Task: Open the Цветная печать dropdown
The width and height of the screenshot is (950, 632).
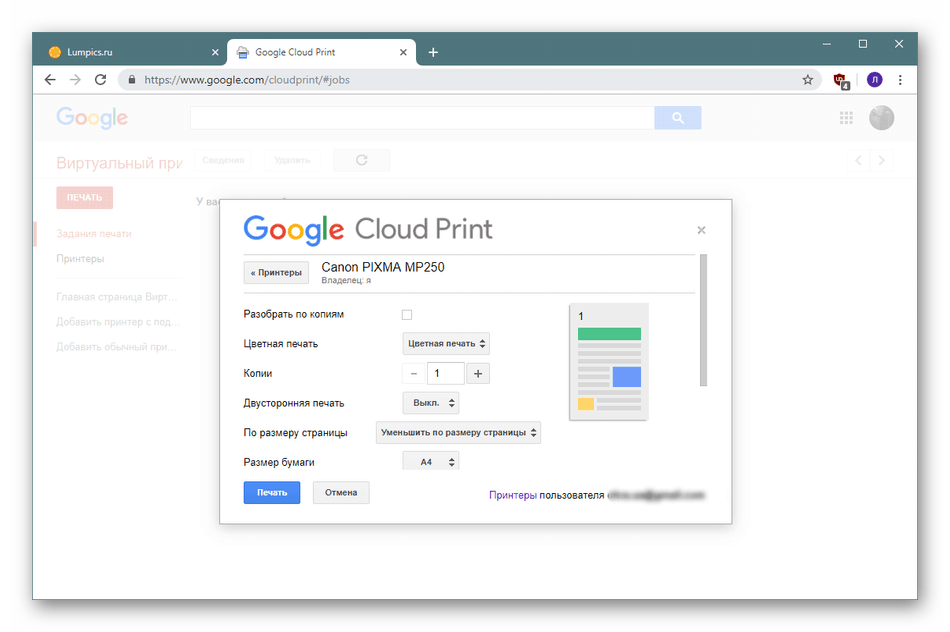Action: click(x=446, y=344)
